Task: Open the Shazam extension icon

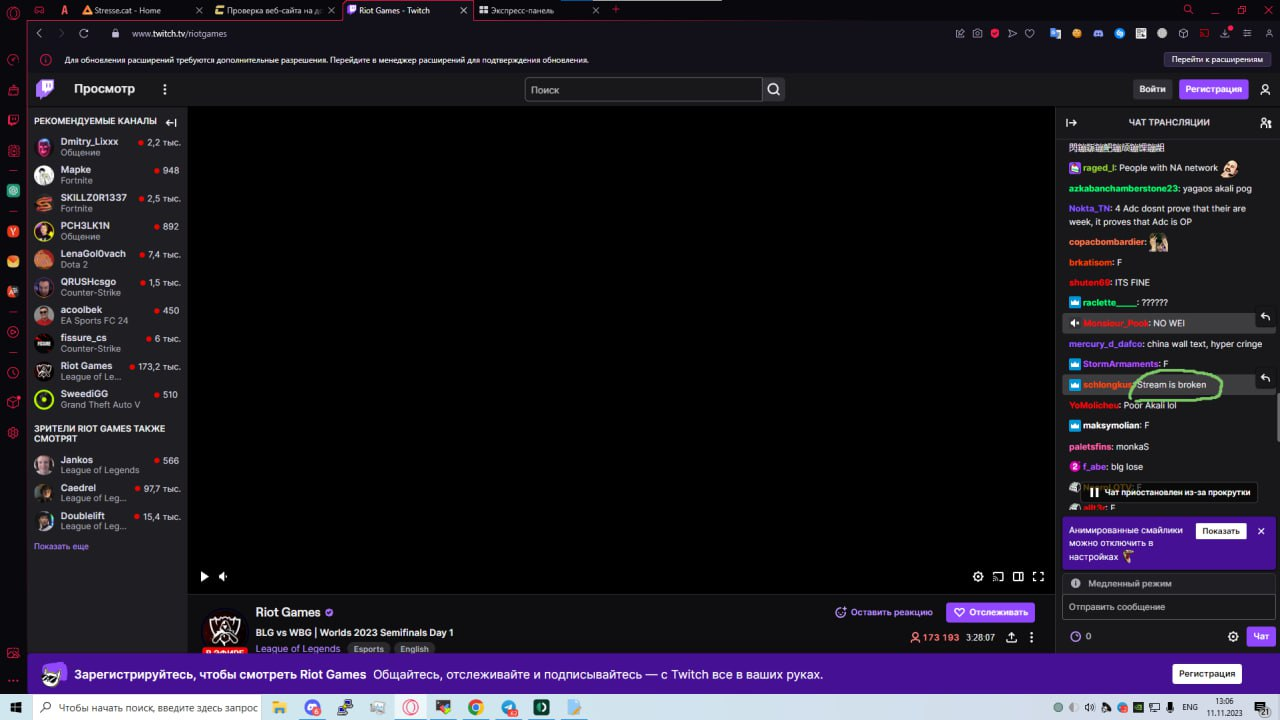Action: pos(1120,33)
